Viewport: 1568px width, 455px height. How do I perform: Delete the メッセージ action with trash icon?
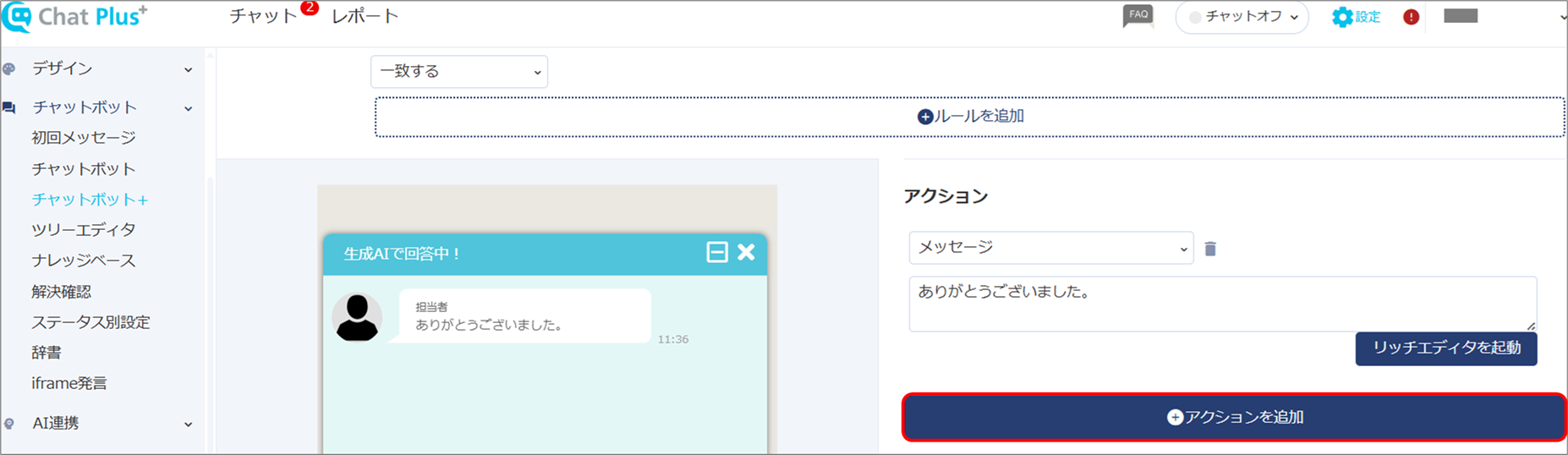pos(1210,249)
